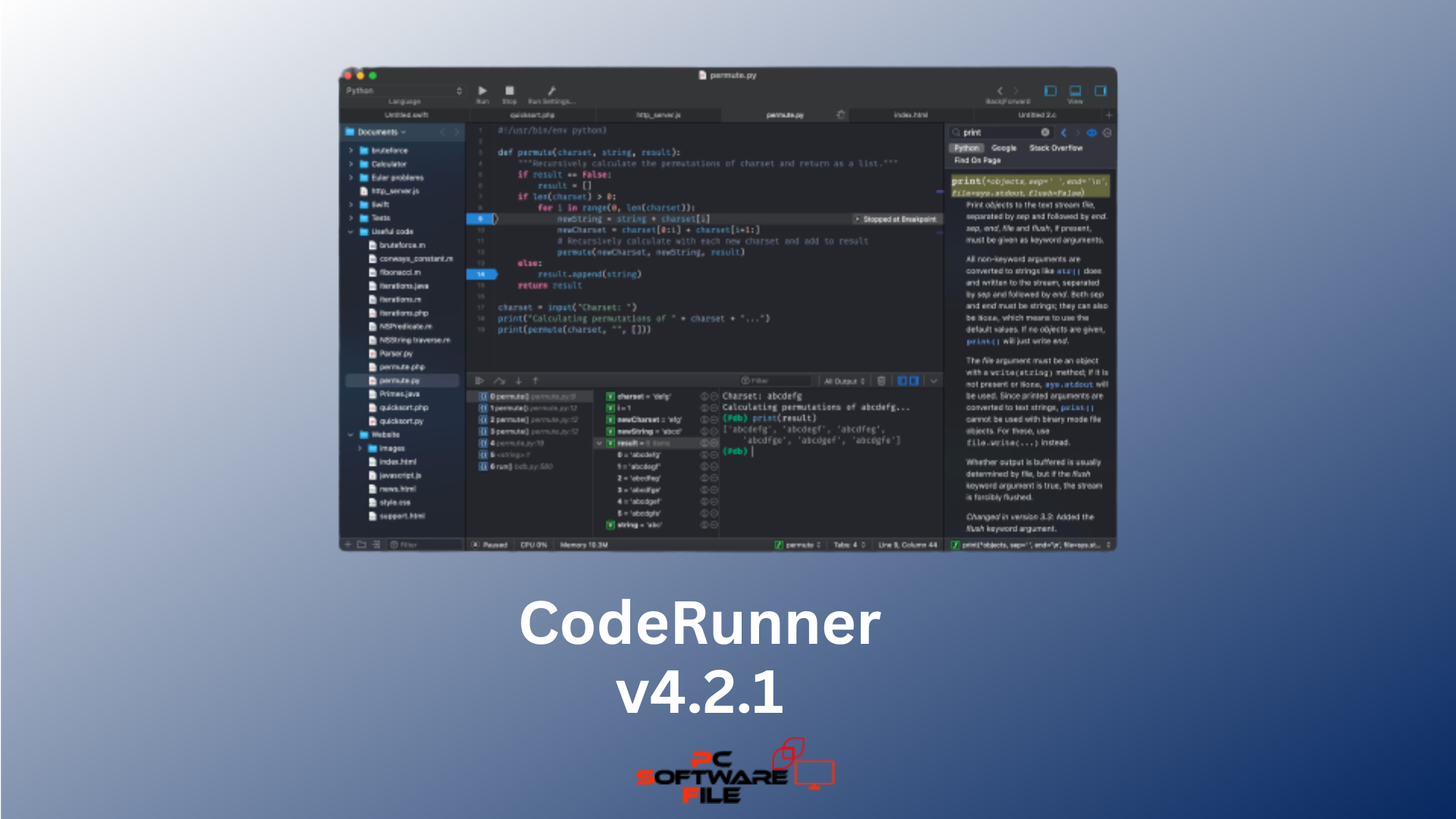The width and height of the screenshot is (1456, 819).
Task: Toggle the right documentation sidebar view button
Action: 1100,91
